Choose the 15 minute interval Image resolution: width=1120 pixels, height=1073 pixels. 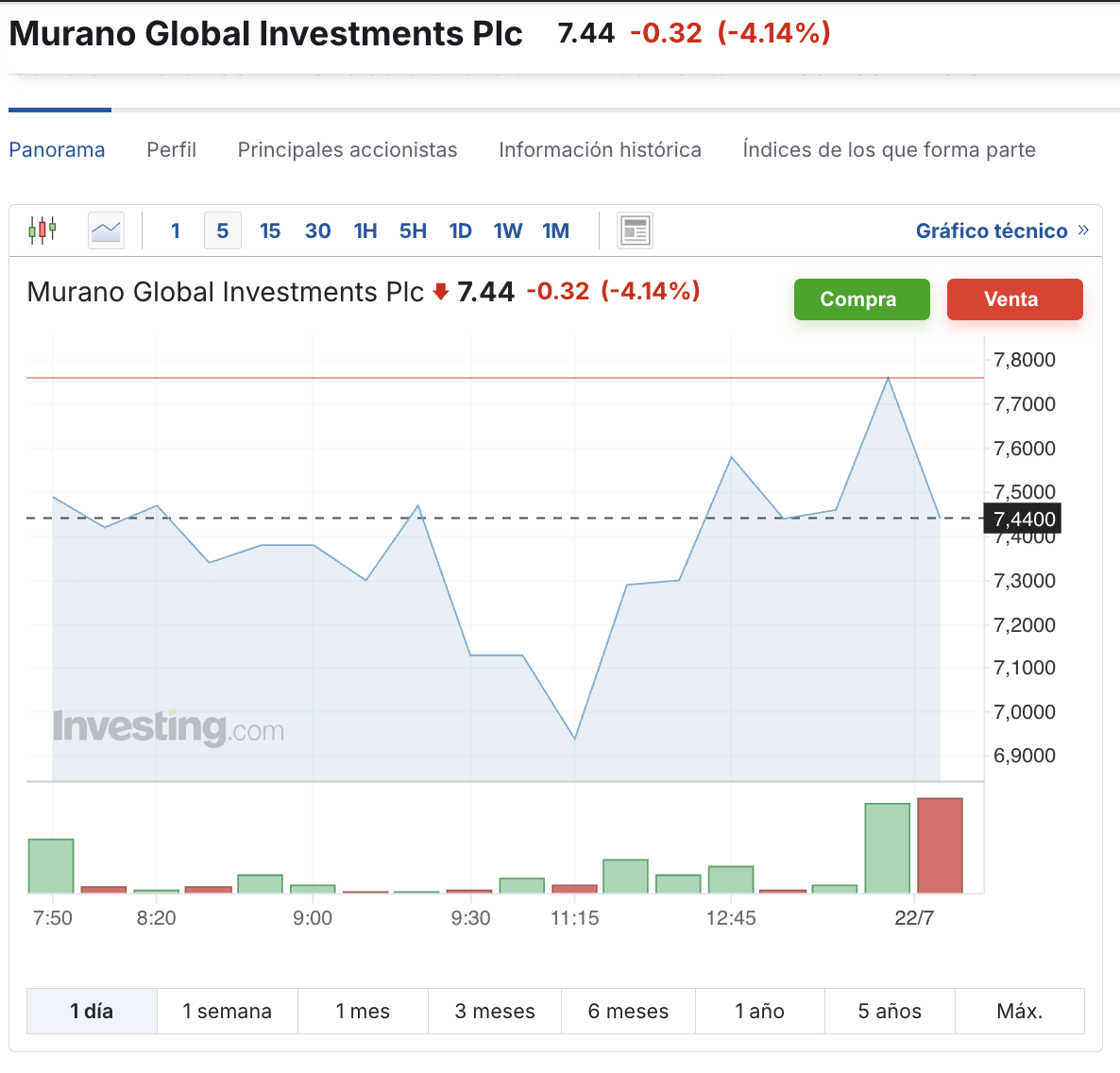(270, 230)
